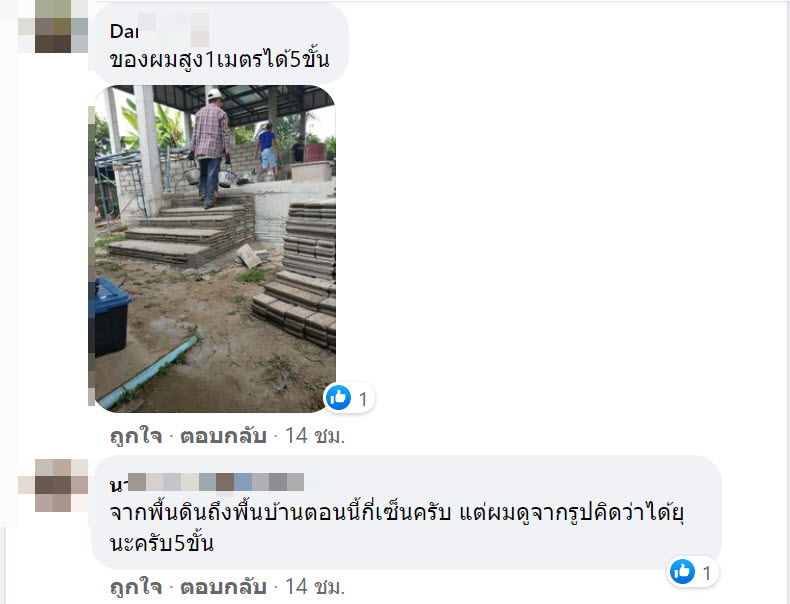The width and height of the screenshot is (790, 604).
Task: Click the 14 ชม. timestamp under the photo comment
Action: pyautogui.click(x=315, y=436)
